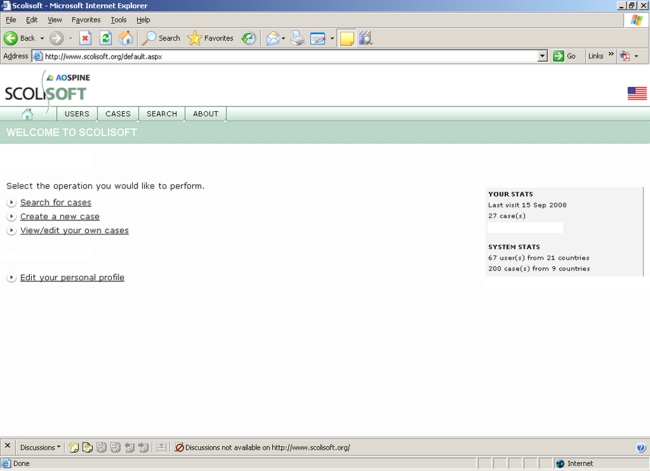The image size is (650, 471).
Task: Follow the View/edit your own cases link
Action: [x=74, y=231]
